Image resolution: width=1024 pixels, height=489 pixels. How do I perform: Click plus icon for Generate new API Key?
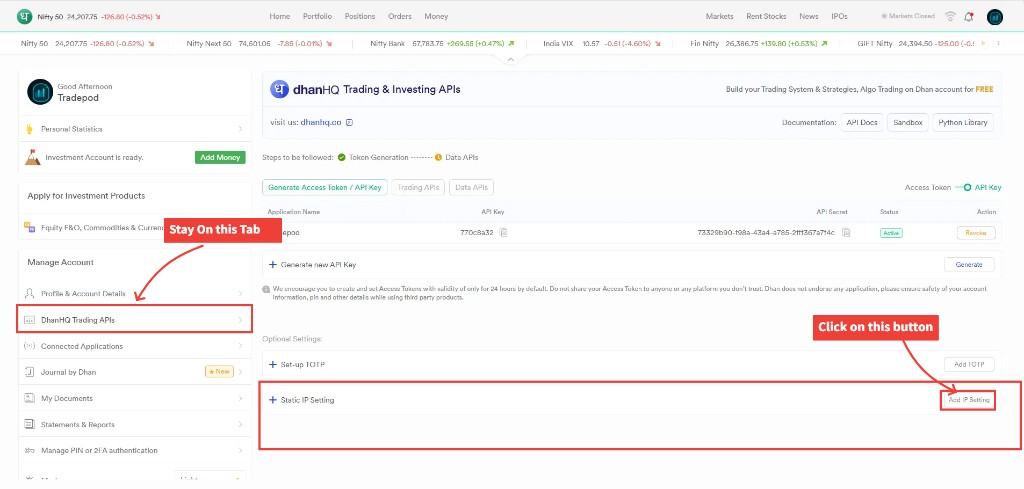[273, 264]
